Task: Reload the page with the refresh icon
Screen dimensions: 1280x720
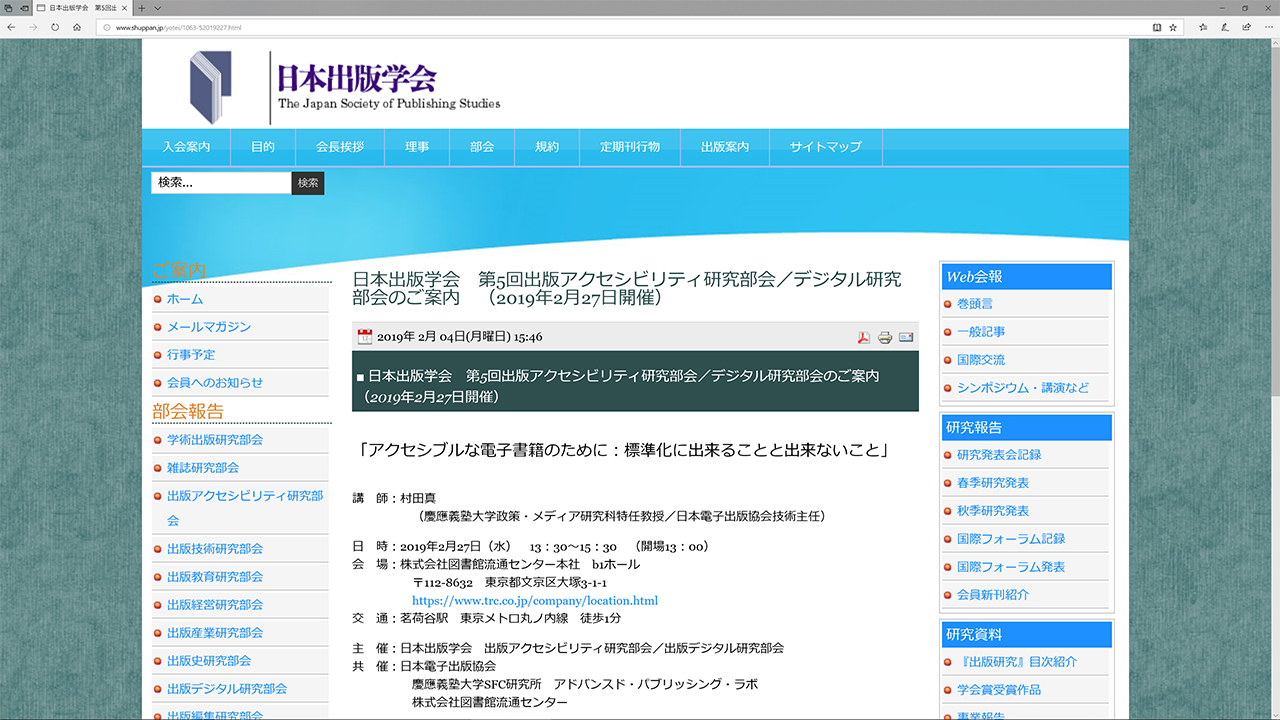Action: 55,27
